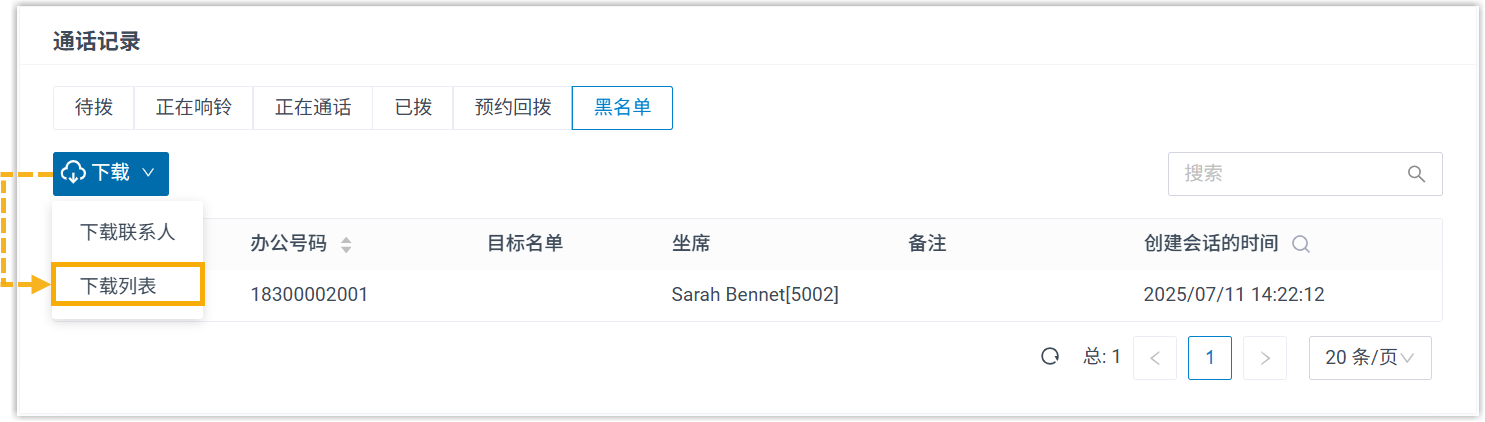Select the 黑名单 tab
Screen dimensions: 1485x422
(x=622, y=108)
